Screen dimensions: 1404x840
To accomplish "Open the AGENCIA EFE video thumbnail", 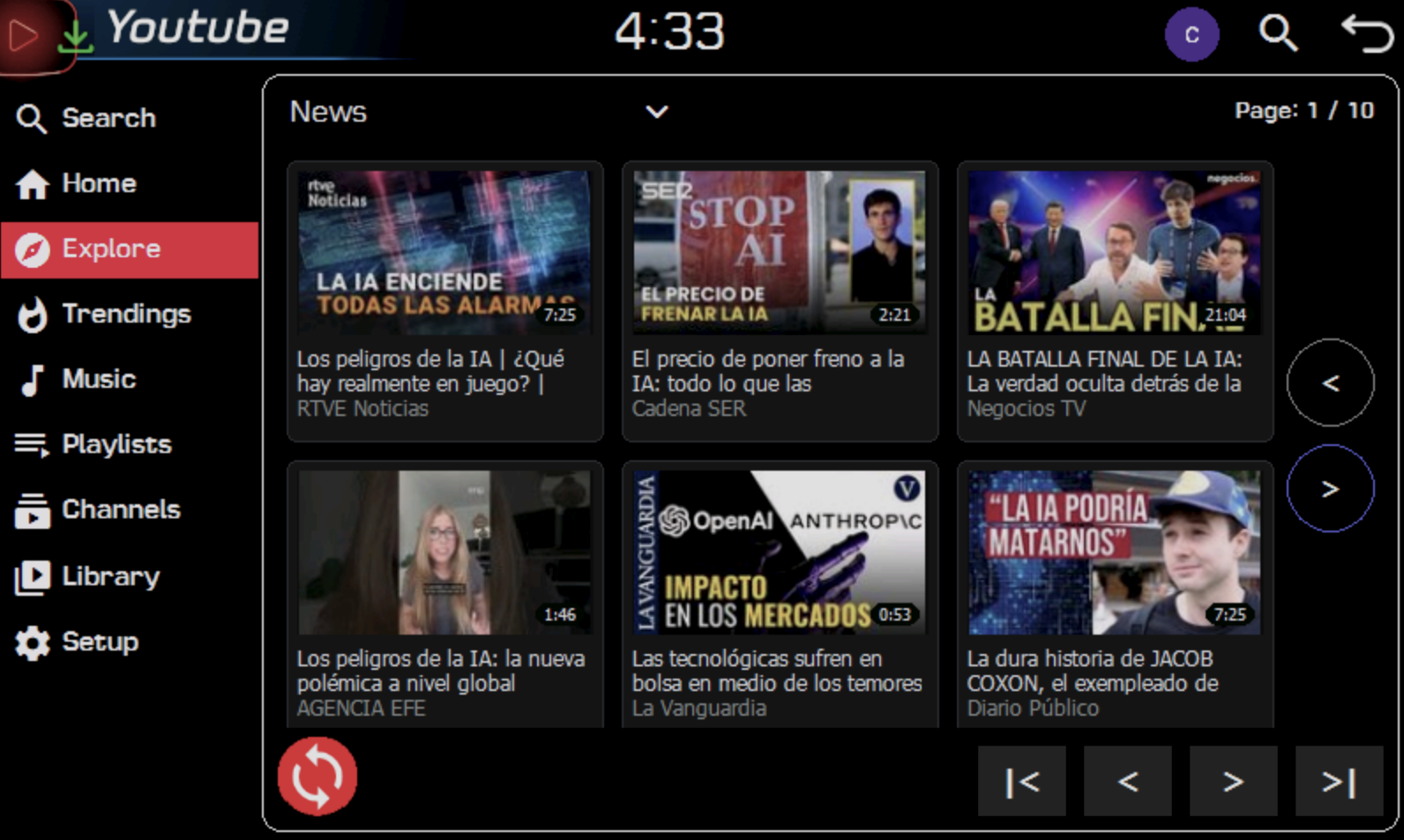I will [444, 552].
